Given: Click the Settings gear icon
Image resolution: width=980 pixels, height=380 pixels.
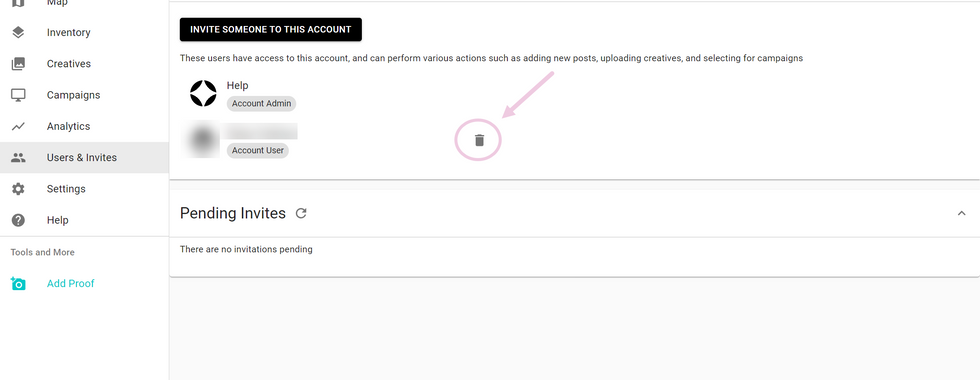Looking at the screenshot, I should (18, 189).
